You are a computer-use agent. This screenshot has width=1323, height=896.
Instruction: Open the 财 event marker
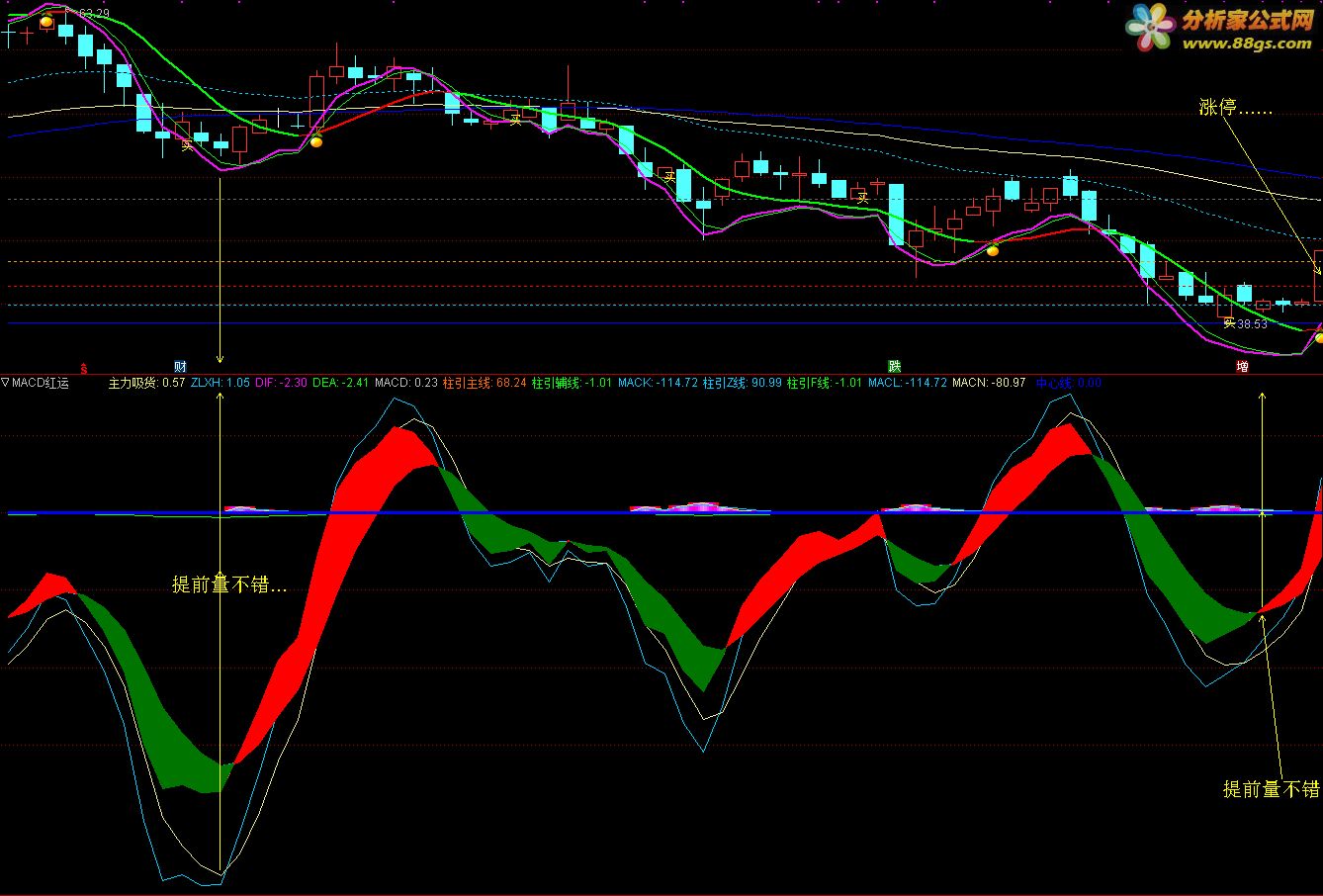[x=181, y=367]
